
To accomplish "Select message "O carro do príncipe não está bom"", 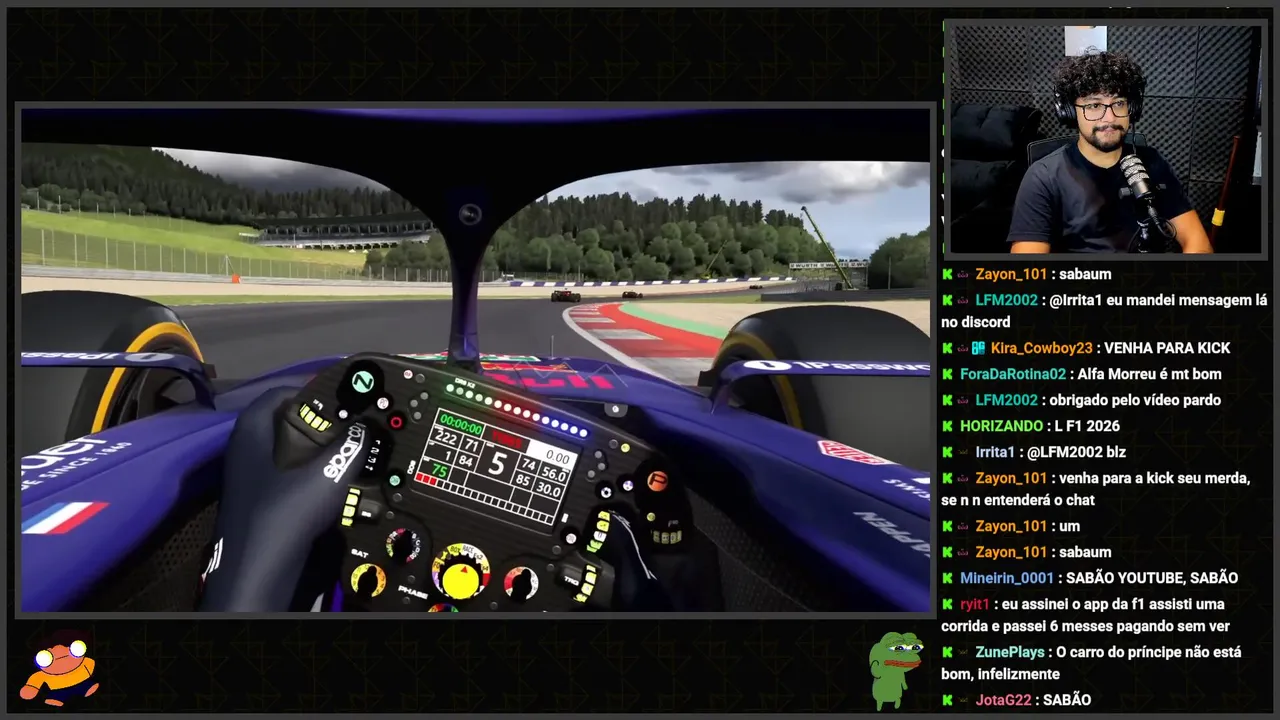I will tap(1091, 663).
